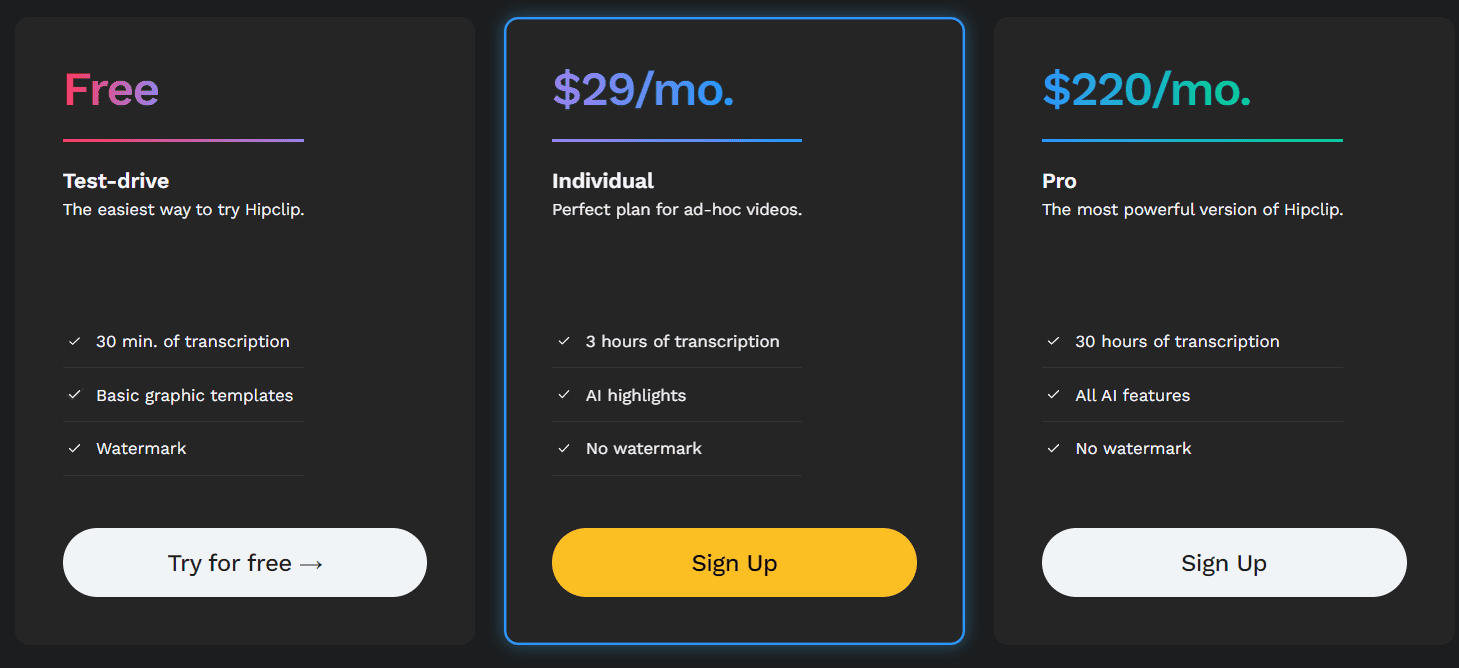
Task: Click the checkmark beside '3 hours of transcription'
Action: pyautogui.click(x=563, y=341)
